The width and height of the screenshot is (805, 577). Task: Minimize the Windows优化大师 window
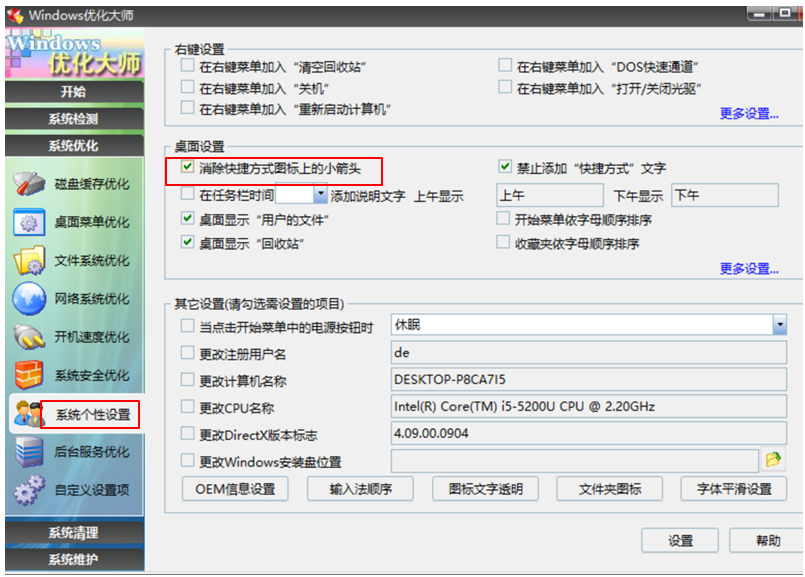pyautogui.click(x=759, y=14)
